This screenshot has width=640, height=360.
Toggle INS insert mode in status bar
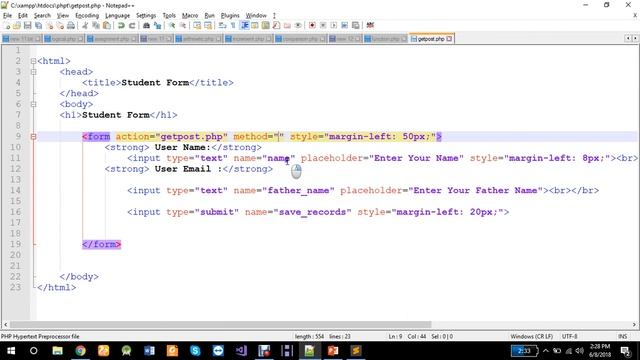[x=622, y=337]
